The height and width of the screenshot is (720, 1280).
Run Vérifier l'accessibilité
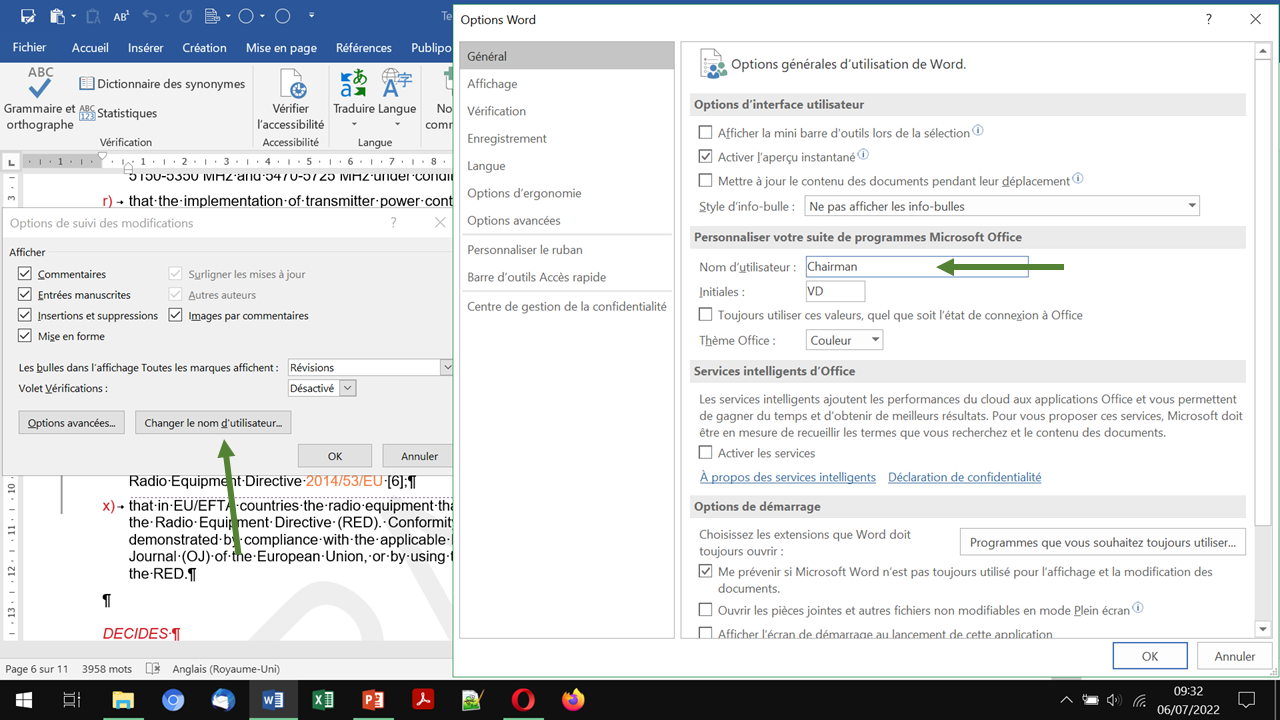pyautogui.click(x=291, y=99)
